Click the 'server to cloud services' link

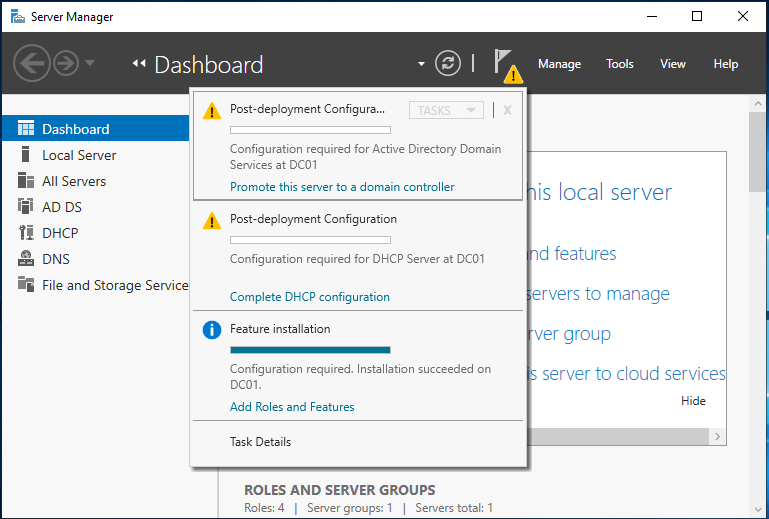[626, 374]
